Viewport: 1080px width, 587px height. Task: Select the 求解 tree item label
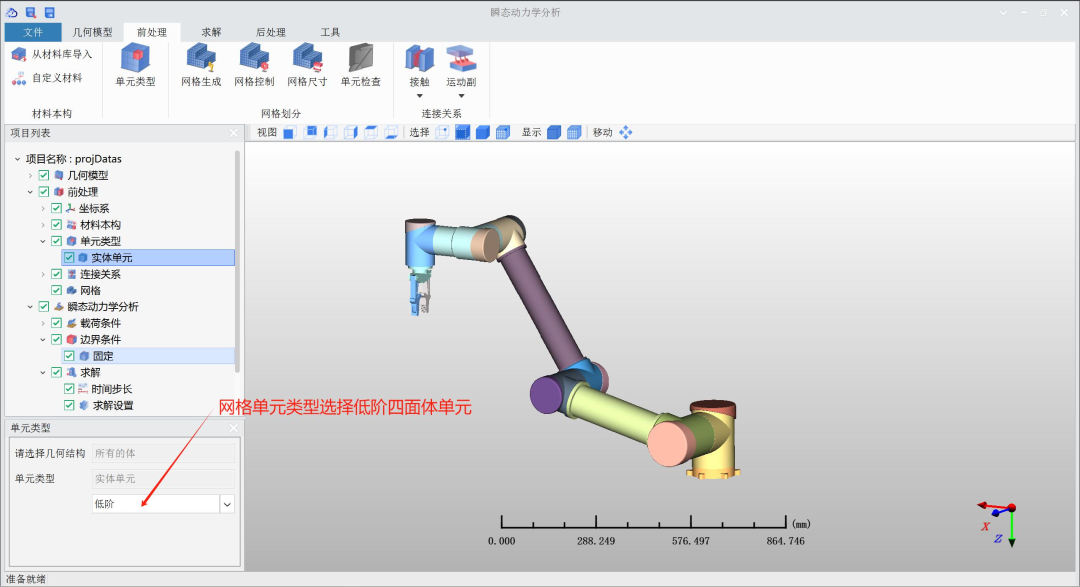90,373
